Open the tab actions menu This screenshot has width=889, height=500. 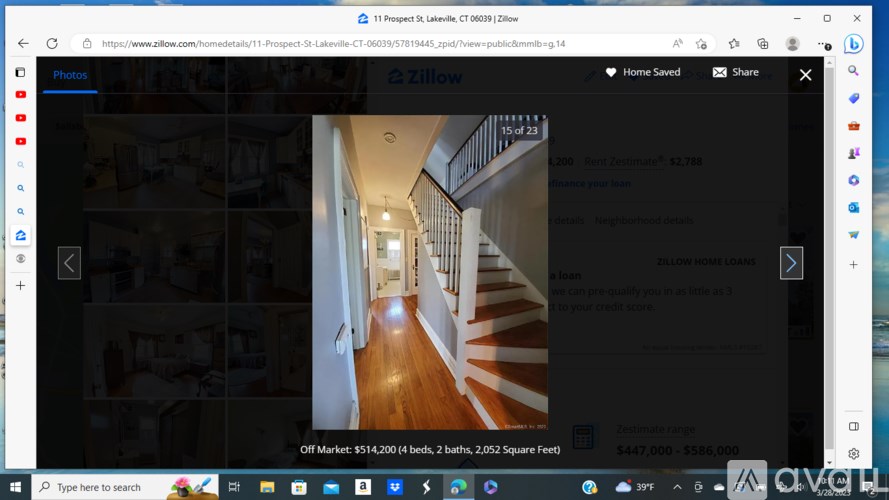20,72
